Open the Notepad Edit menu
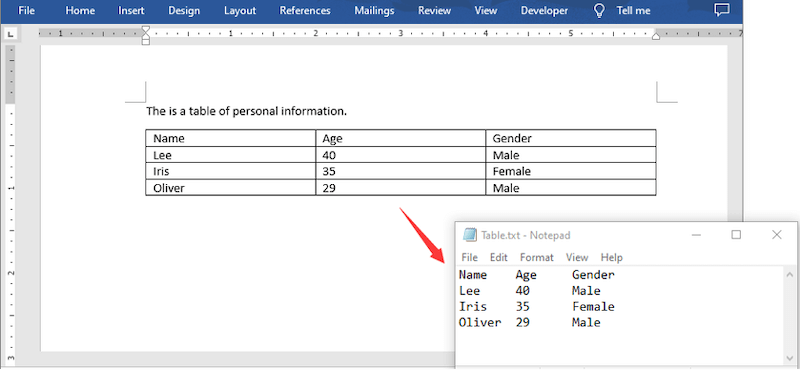The image size is (800, 370). click(x=499, y=257)
